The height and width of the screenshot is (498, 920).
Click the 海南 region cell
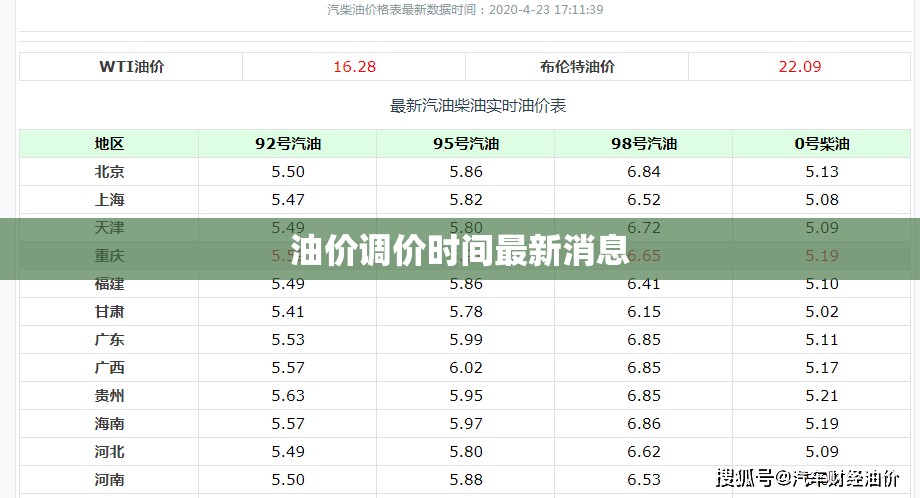click(109, 424)
